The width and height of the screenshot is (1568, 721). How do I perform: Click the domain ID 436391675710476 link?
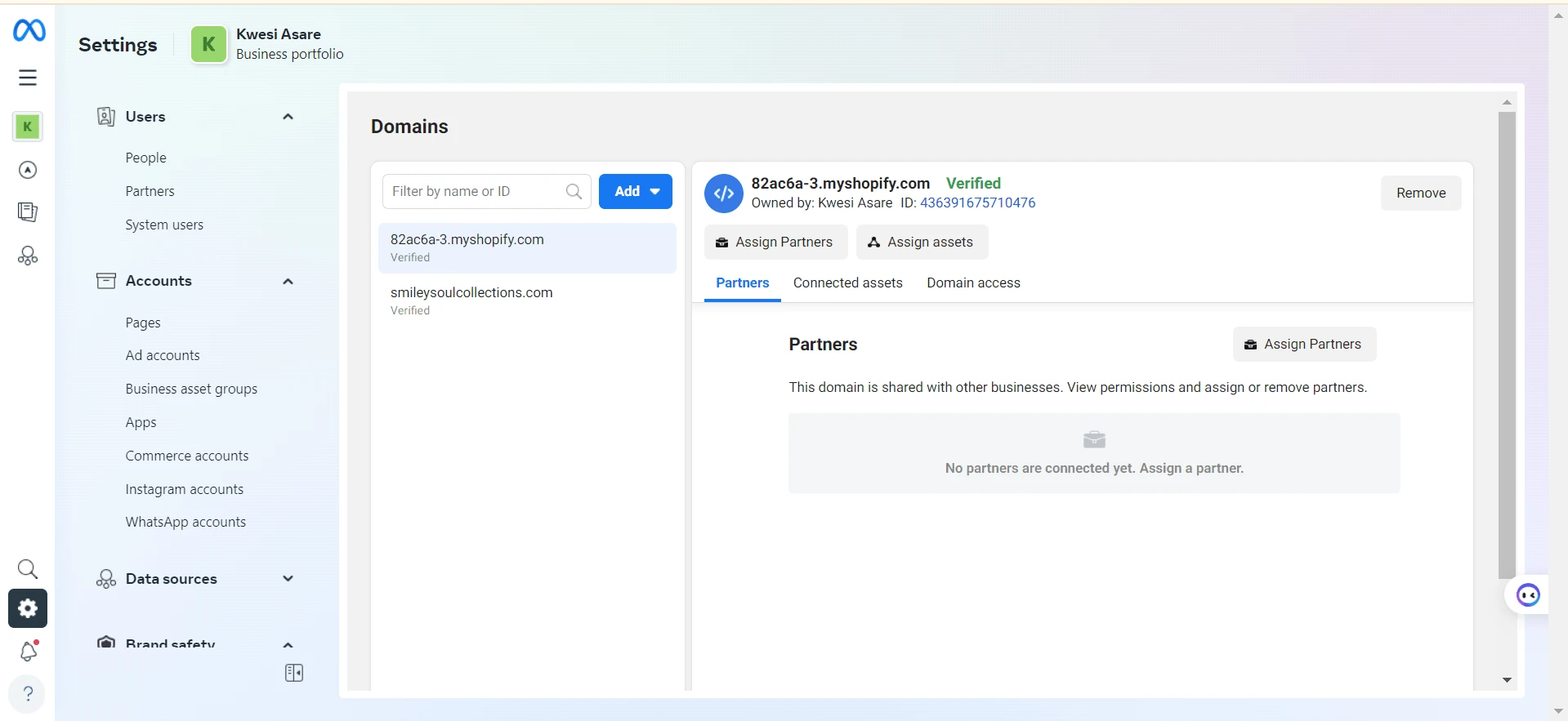977,203
